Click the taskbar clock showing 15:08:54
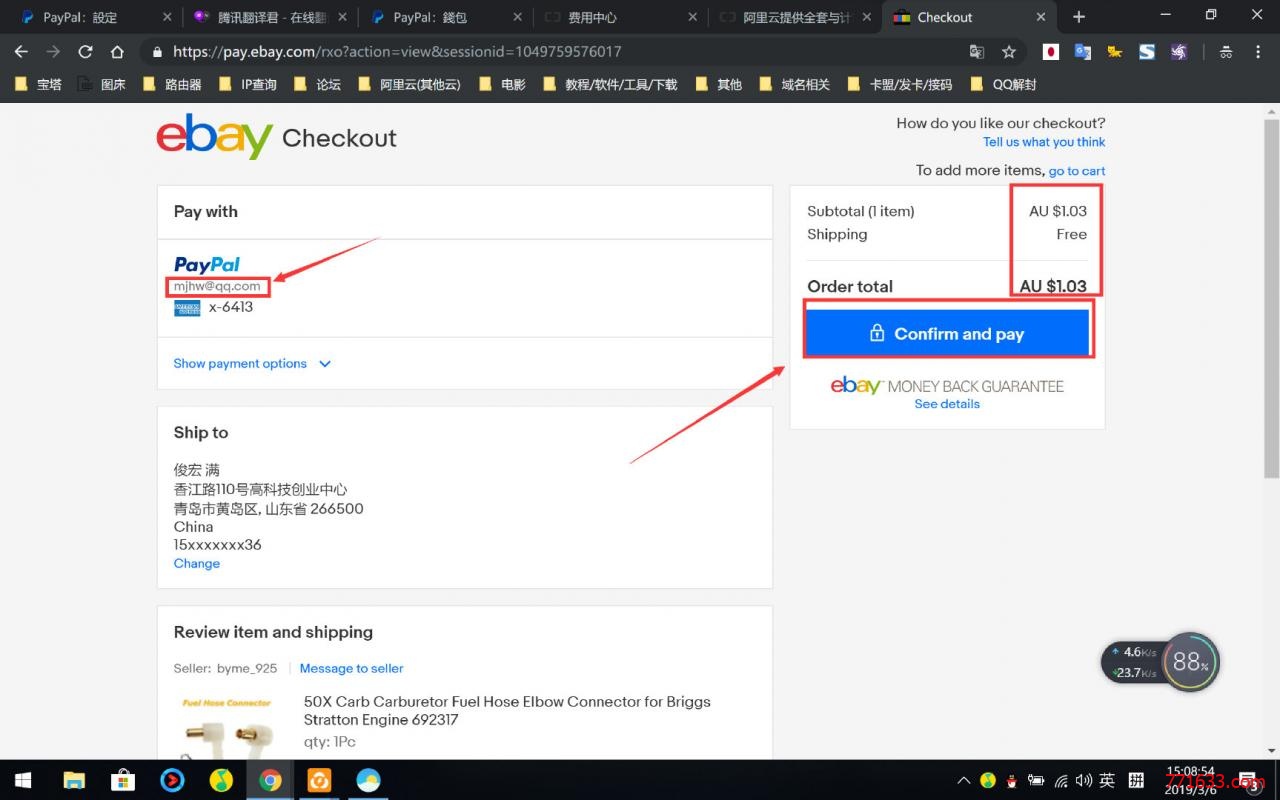Screen dimensions: 1280x800 click(1189, 780)
